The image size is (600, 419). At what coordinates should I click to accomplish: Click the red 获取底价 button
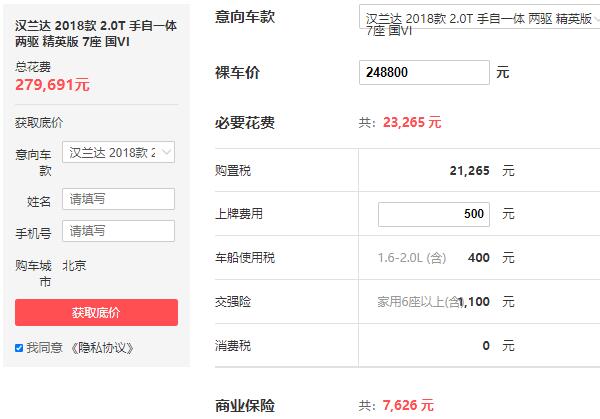point(96,313)
